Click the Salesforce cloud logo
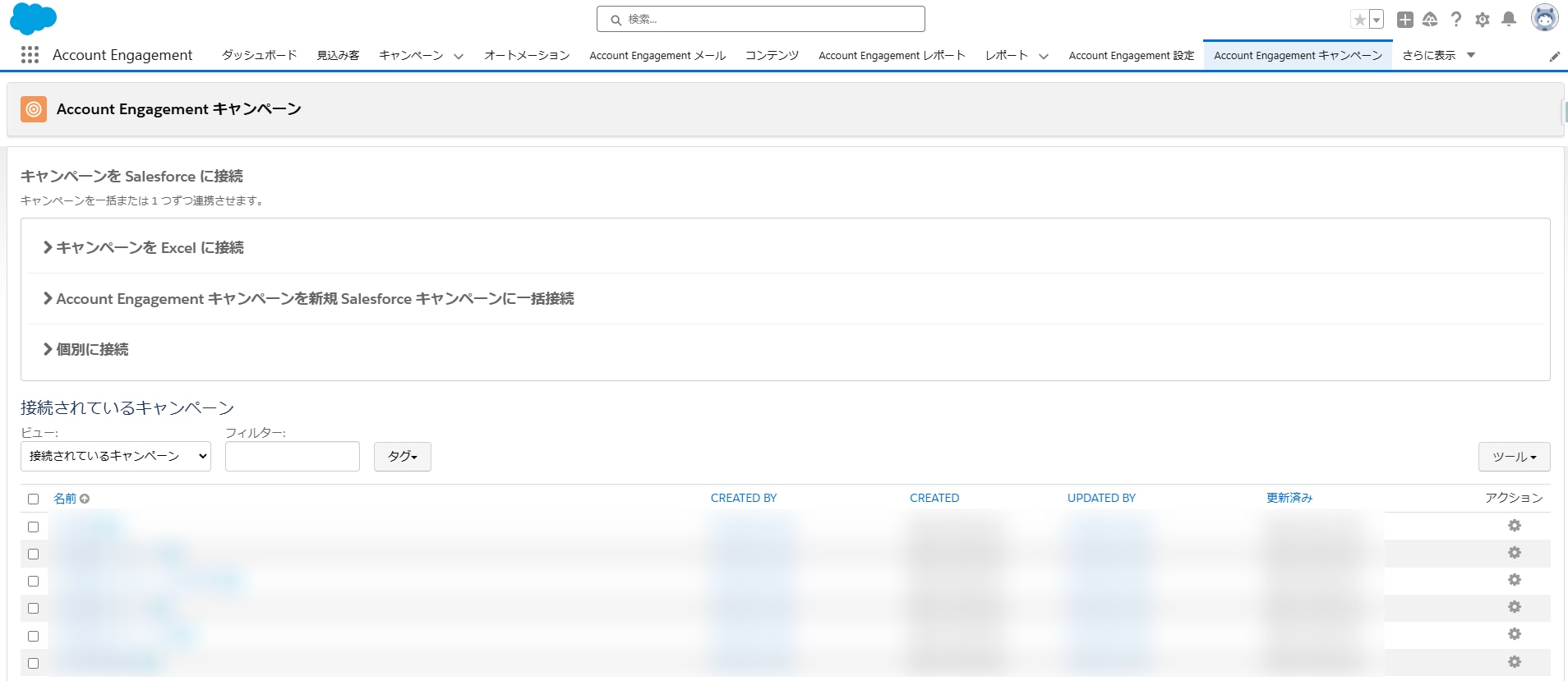Viewport: 1568px width, 681px height. (33, 19)
